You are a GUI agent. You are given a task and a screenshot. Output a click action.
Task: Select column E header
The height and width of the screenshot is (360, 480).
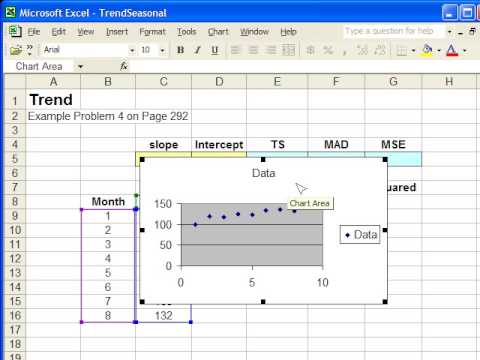coord(277,81)
